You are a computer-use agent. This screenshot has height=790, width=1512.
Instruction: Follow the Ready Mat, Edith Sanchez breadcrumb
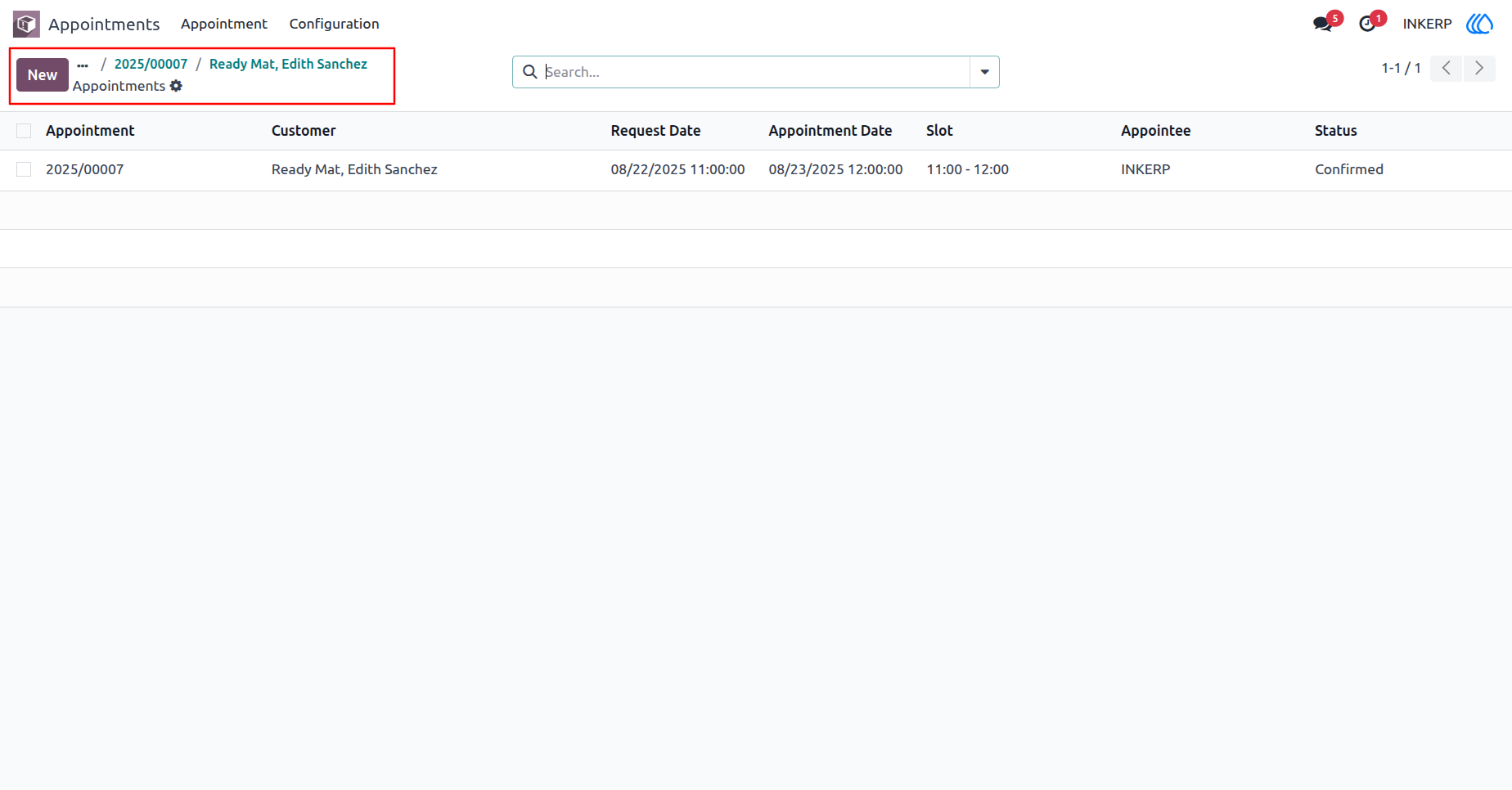click(x=288, y=64)
